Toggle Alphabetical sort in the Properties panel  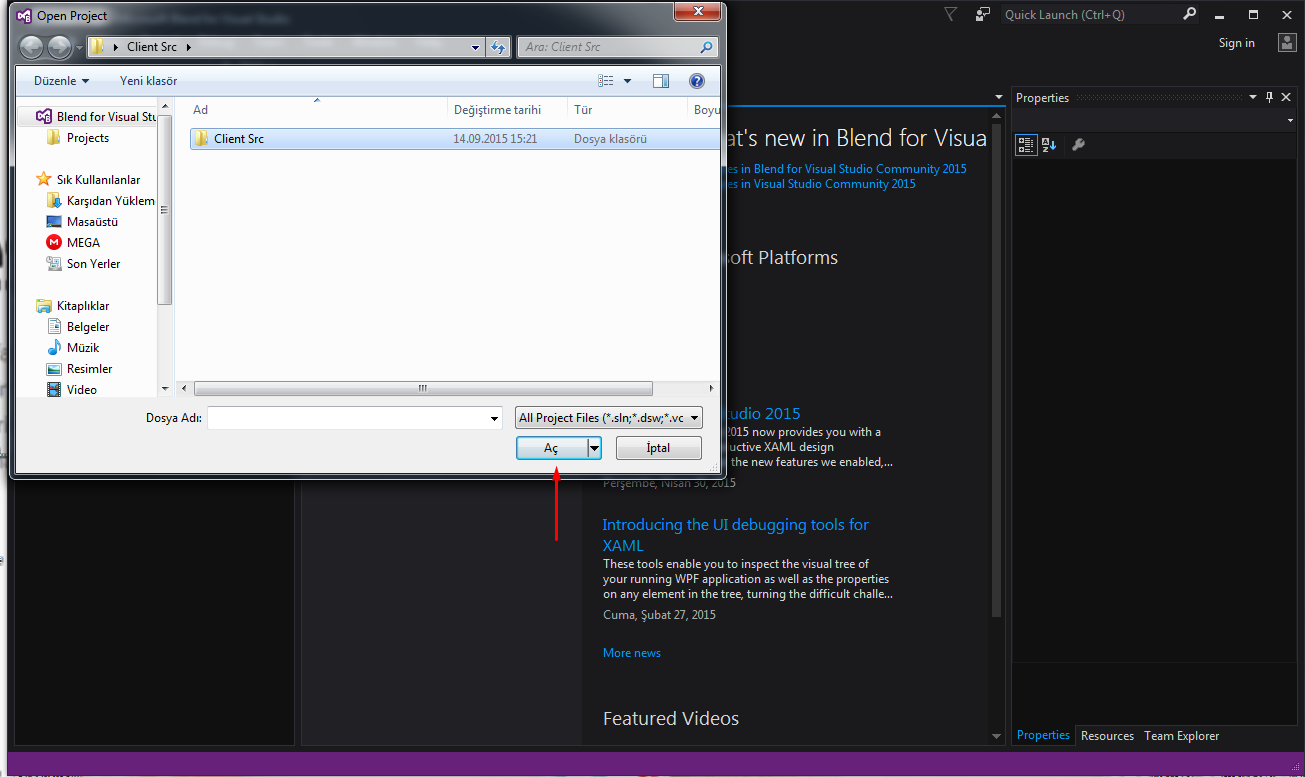pos(1049,144)
